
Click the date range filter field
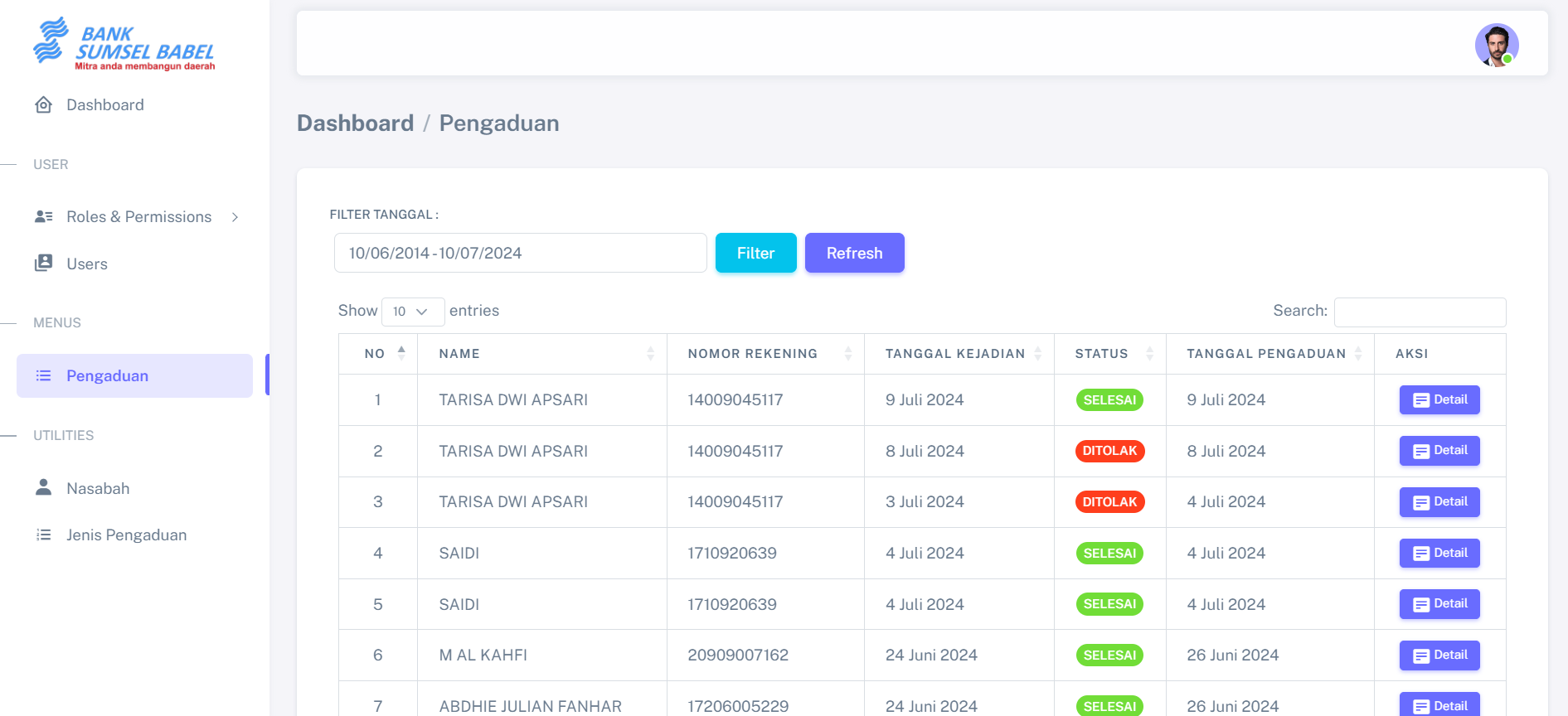[x=520, y=254]
